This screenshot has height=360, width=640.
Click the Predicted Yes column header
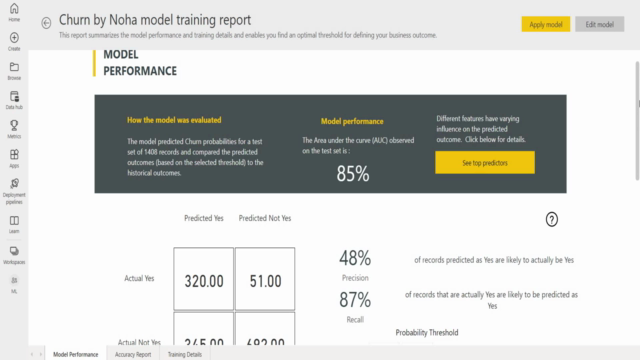(x=204, y=218)
